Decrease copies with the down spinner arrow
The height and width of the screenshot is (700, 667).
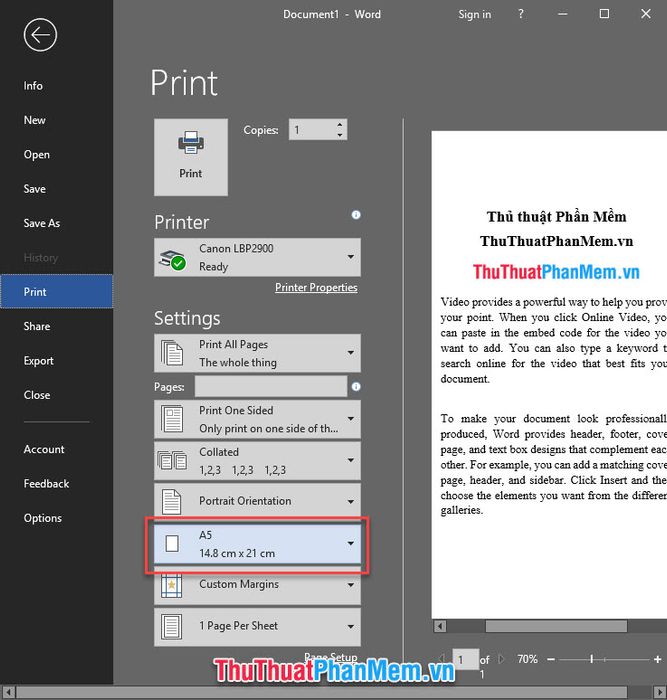(340, 135)
